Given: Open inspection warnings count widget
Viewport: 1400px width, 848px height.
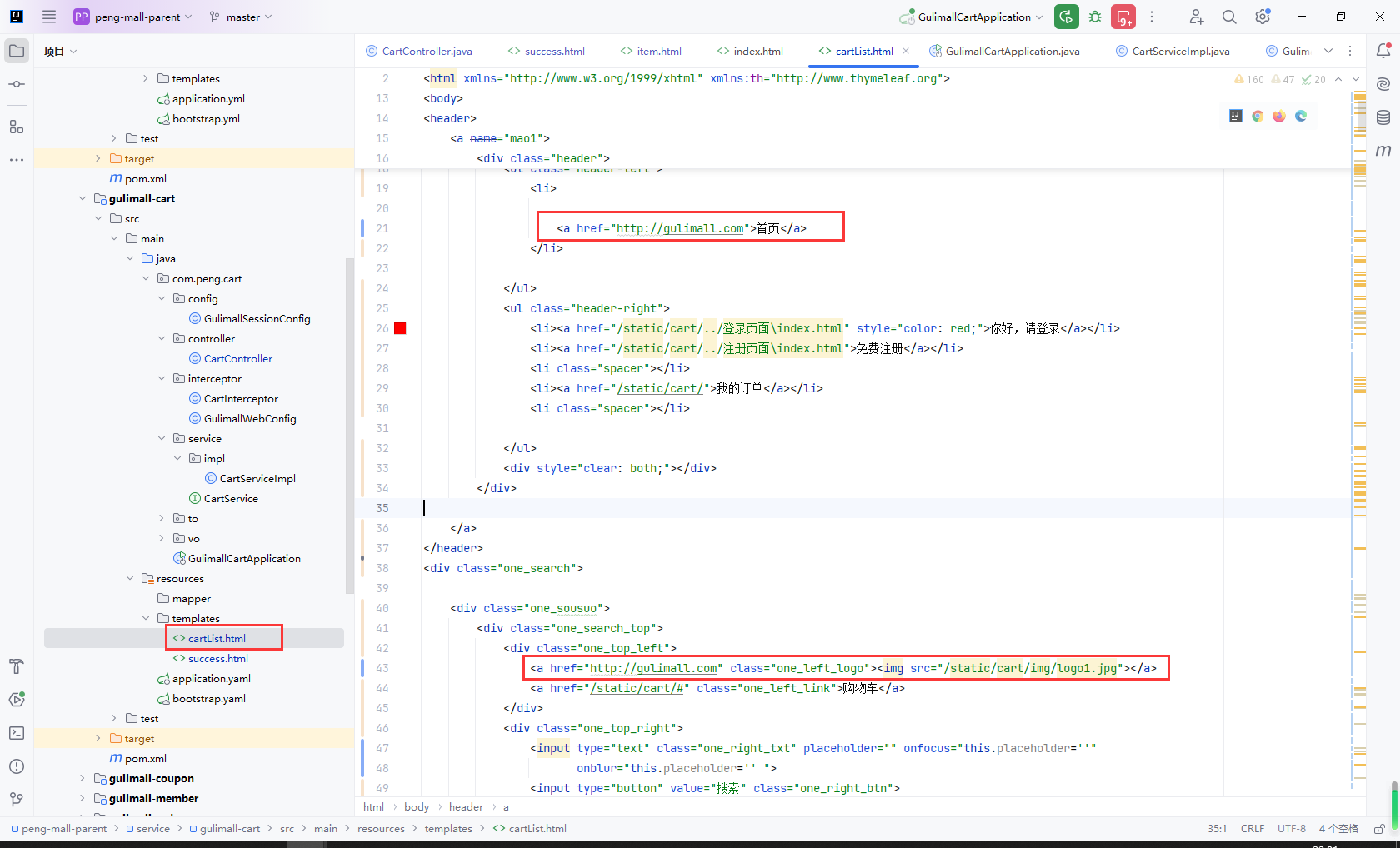Looking at the screenshot, I should [1279, 79].
